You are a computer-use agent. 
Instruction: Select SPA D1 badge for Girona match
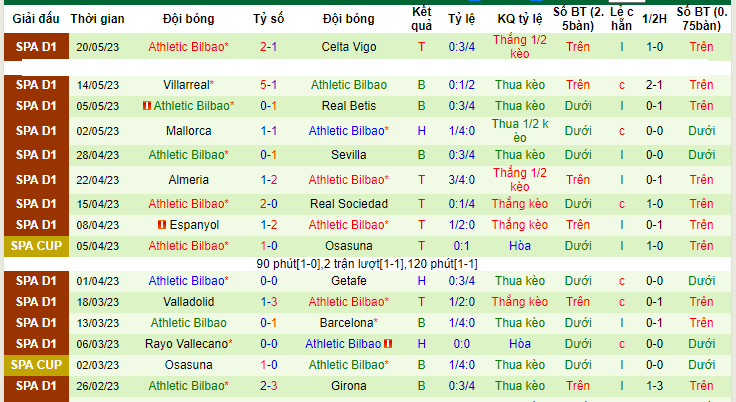click(36, 386)
